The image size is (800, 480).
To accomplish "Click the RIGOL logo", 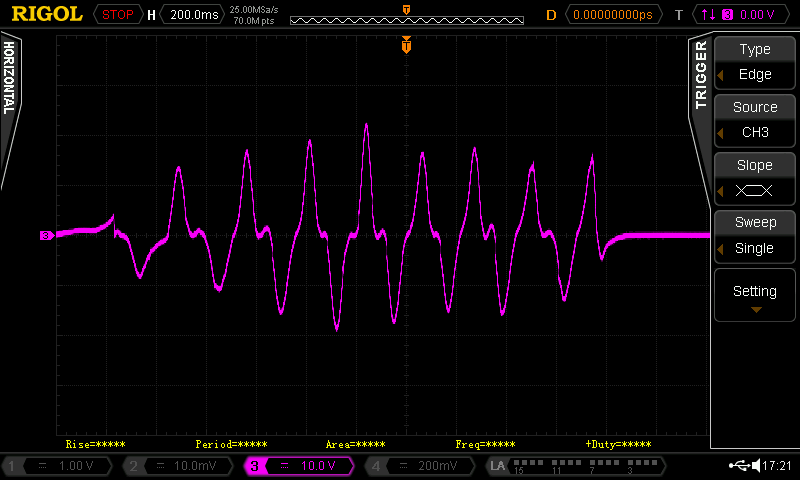I will click(47, 14).
